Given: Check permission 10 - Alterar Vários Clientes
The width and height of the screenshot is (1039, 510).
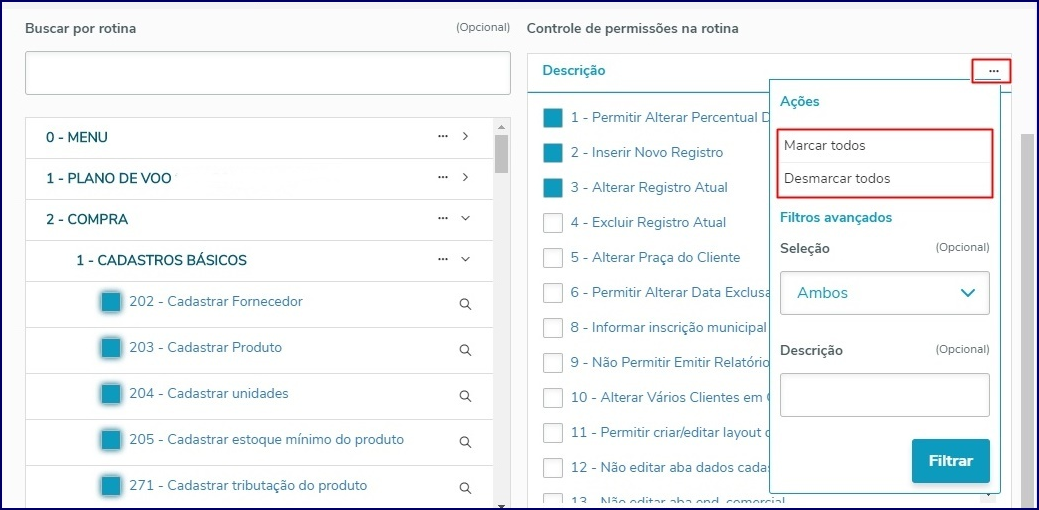Looking at the screenshot, I should click(x=553, y=398).
